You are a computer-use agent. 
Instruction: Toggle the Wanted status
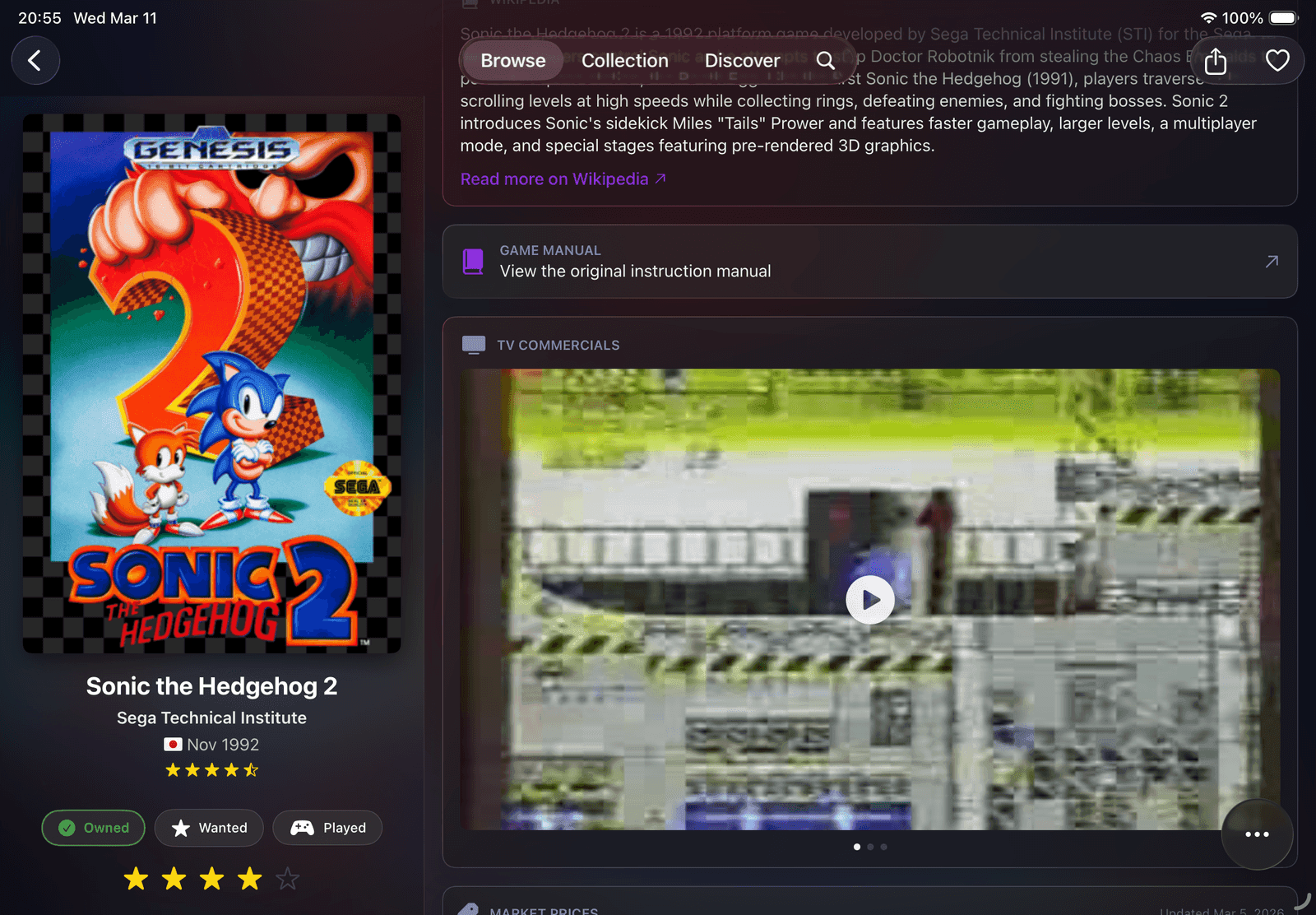tap(209, 828)
